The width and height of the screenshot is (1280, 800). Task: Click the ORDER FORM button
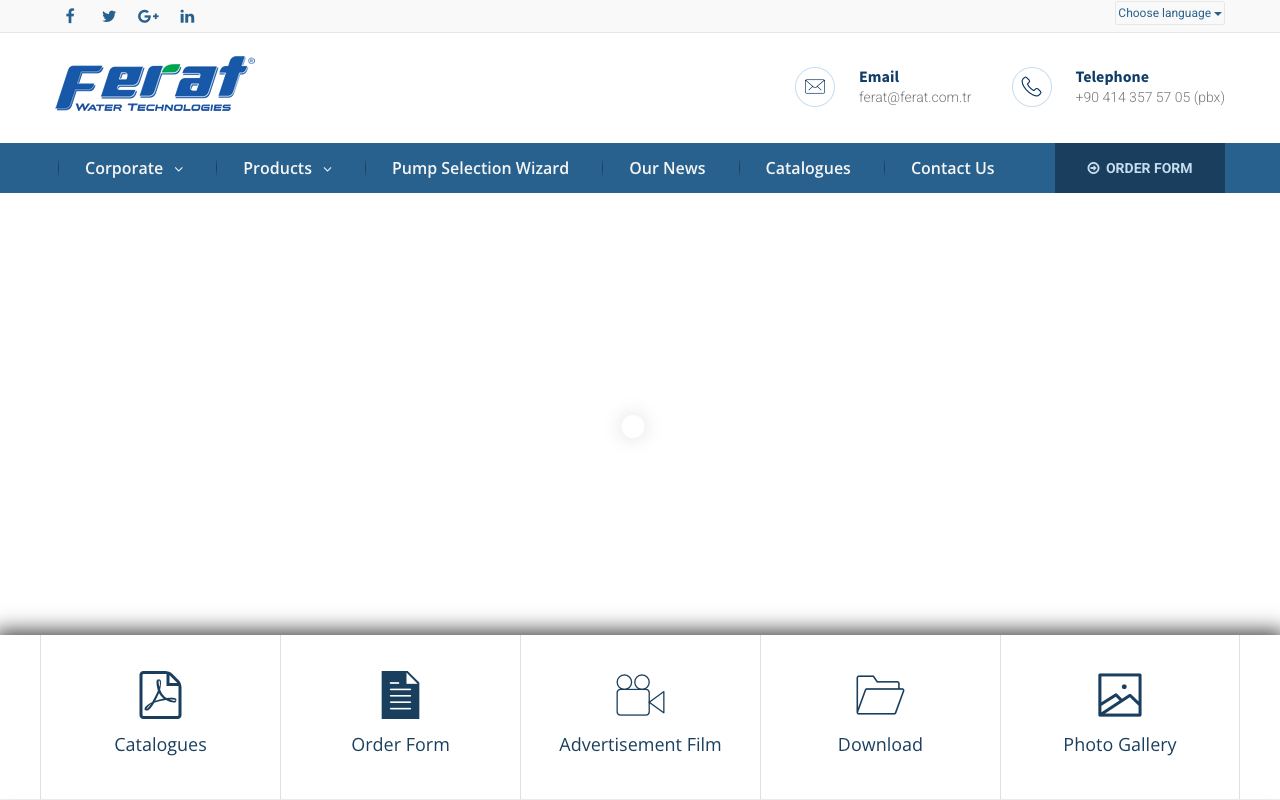point(1140,168)
